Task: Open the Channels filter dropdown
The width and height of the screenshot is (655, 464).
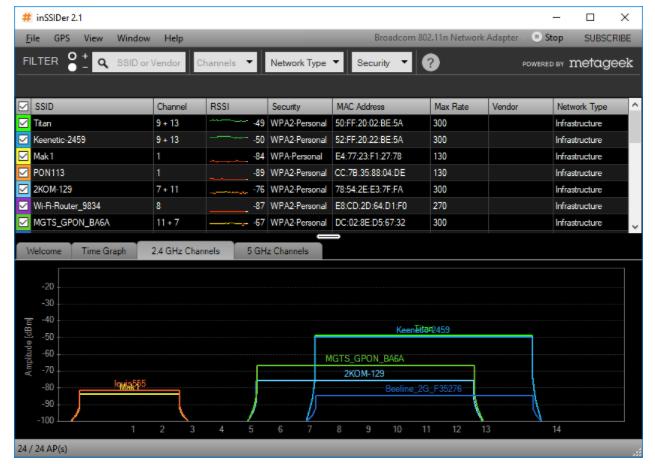Action: pos(225,63)
